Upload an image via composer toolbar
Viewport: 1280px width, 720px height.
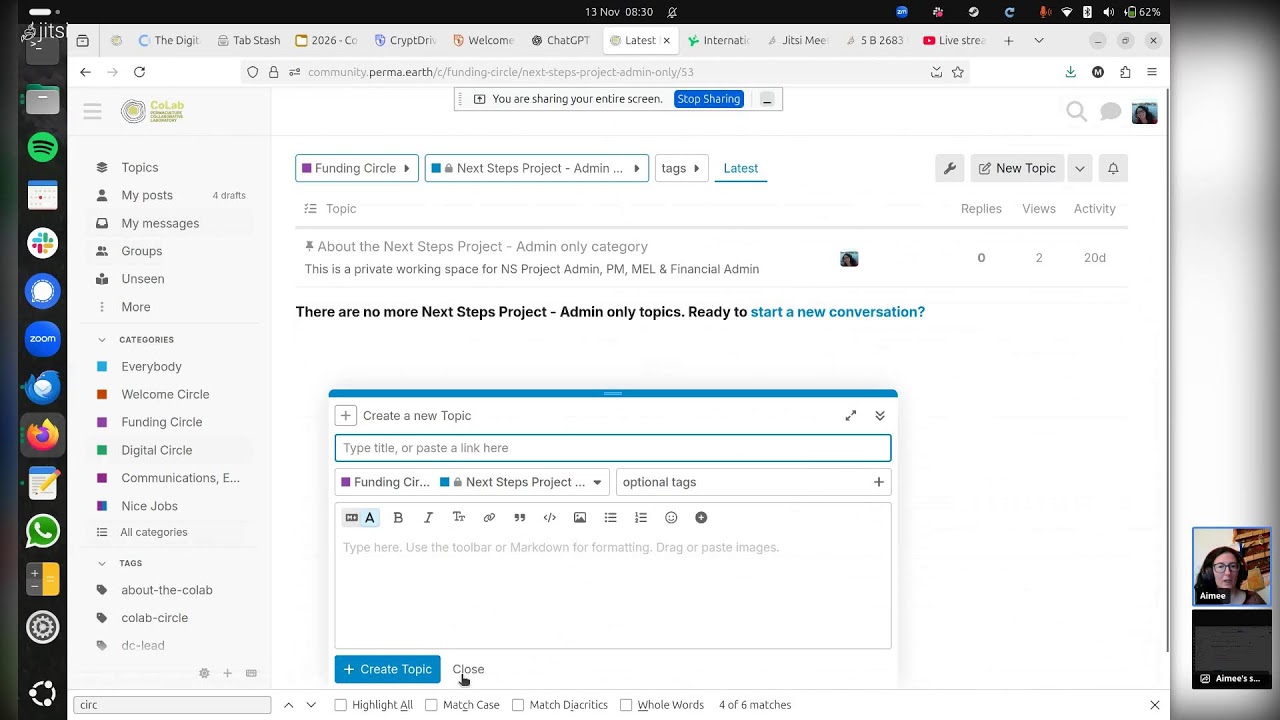580,517
